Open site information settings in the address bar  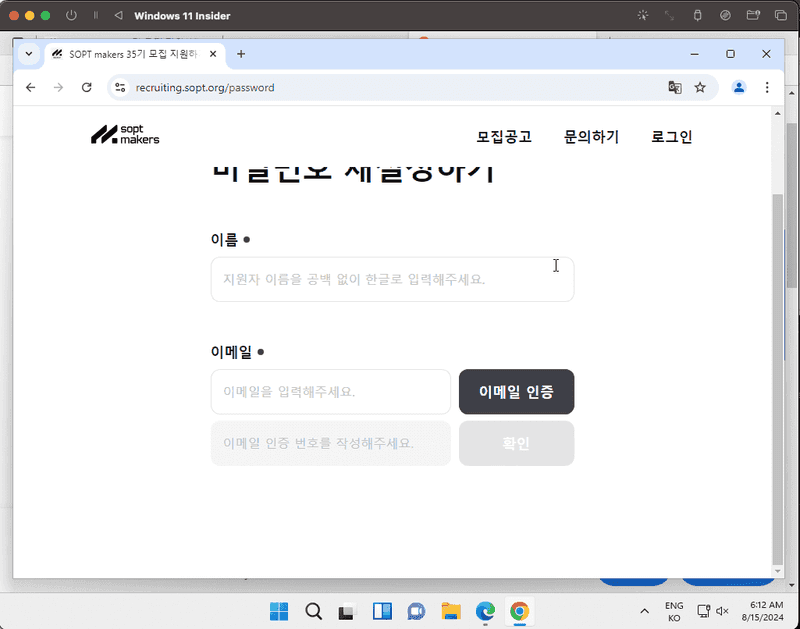[x=120, y=87]
